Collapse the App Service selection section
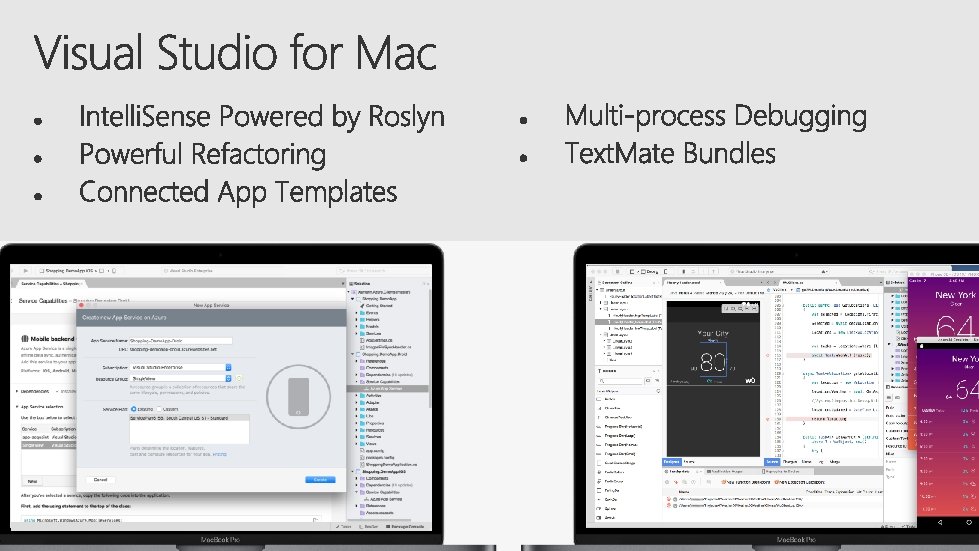This screenshot has width=979, height=551. [x=17, y=407]
